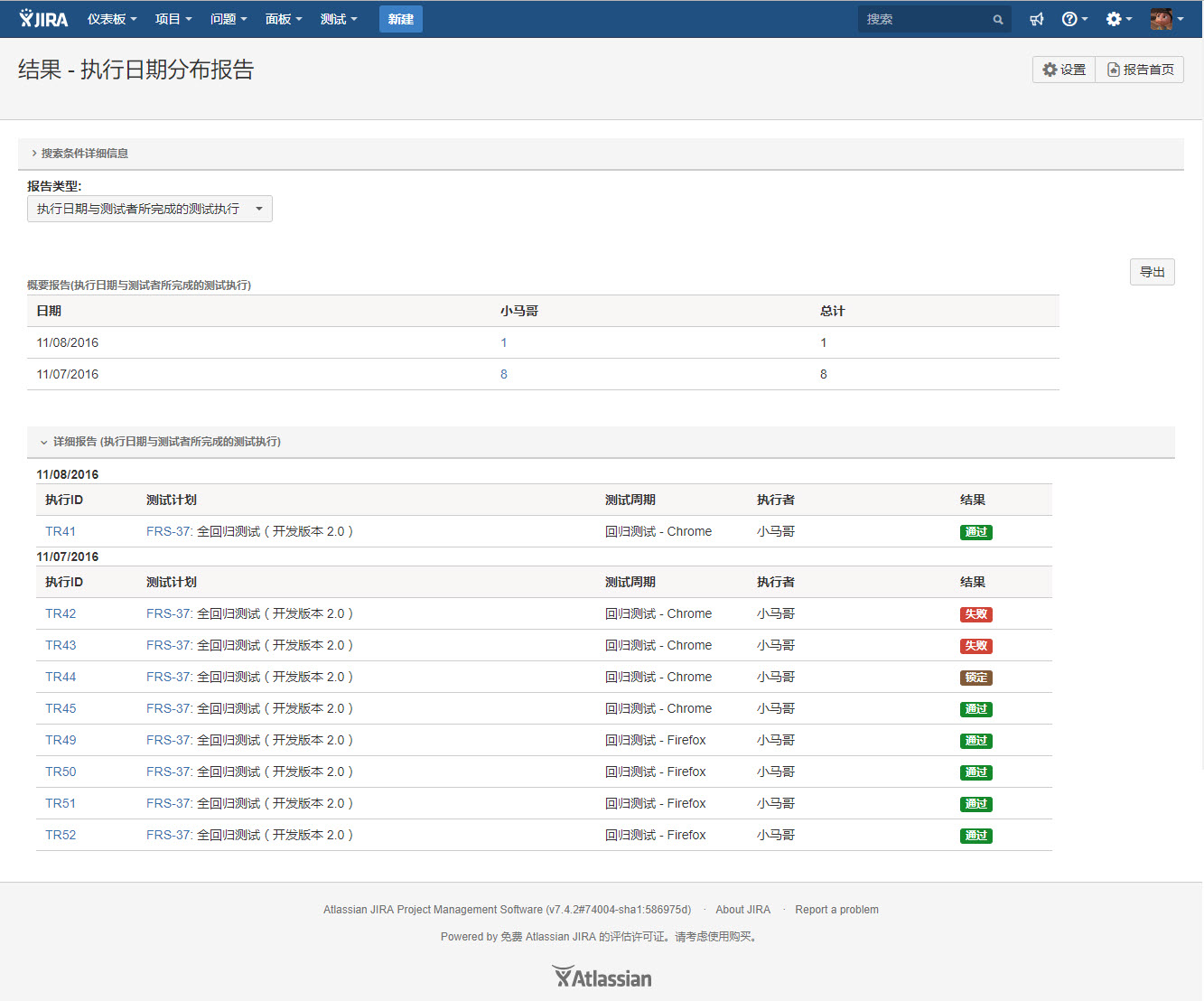Click the search input field
Screen dimensions: 1204x1001
(934, 19)
